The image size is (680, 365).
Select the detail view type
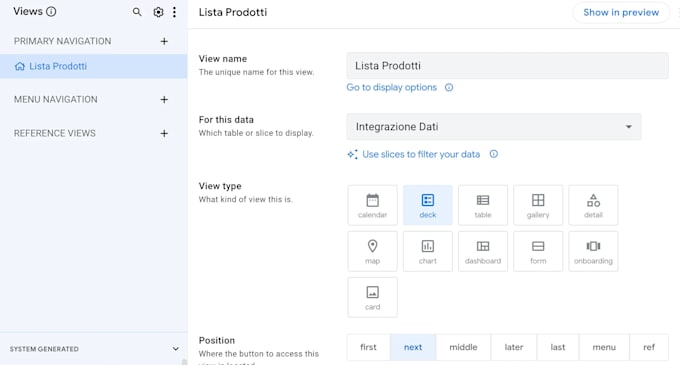593,205
